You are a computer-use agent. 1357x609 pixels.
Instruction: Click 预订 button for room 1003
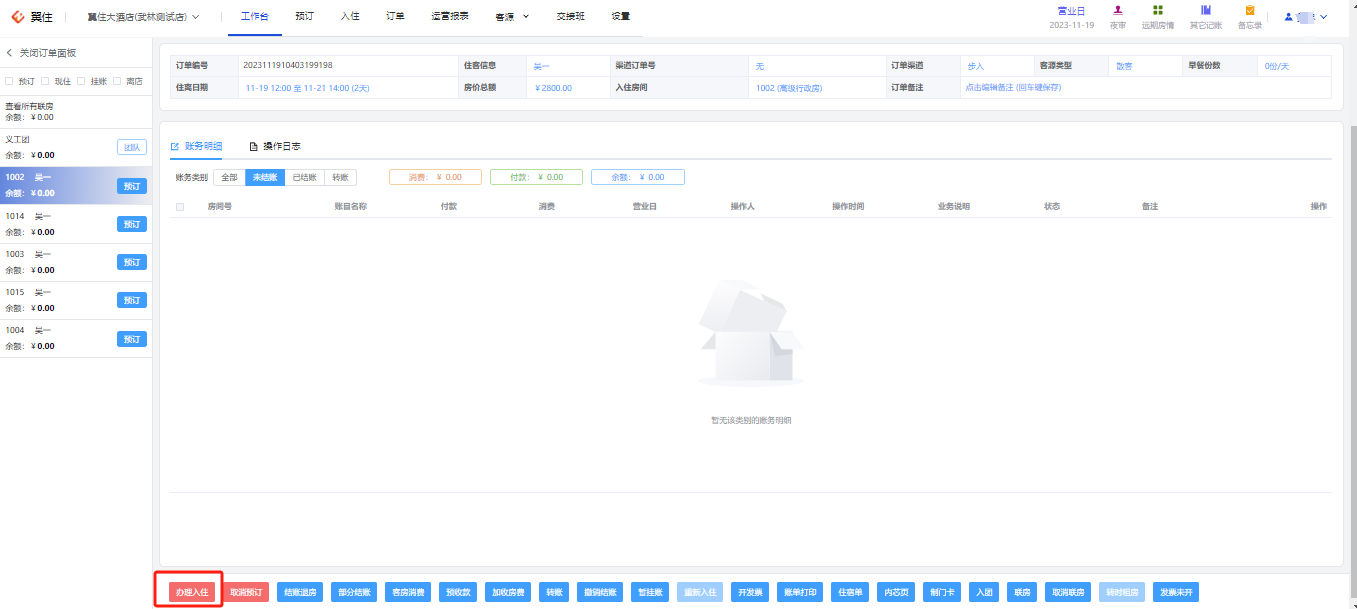132,262
